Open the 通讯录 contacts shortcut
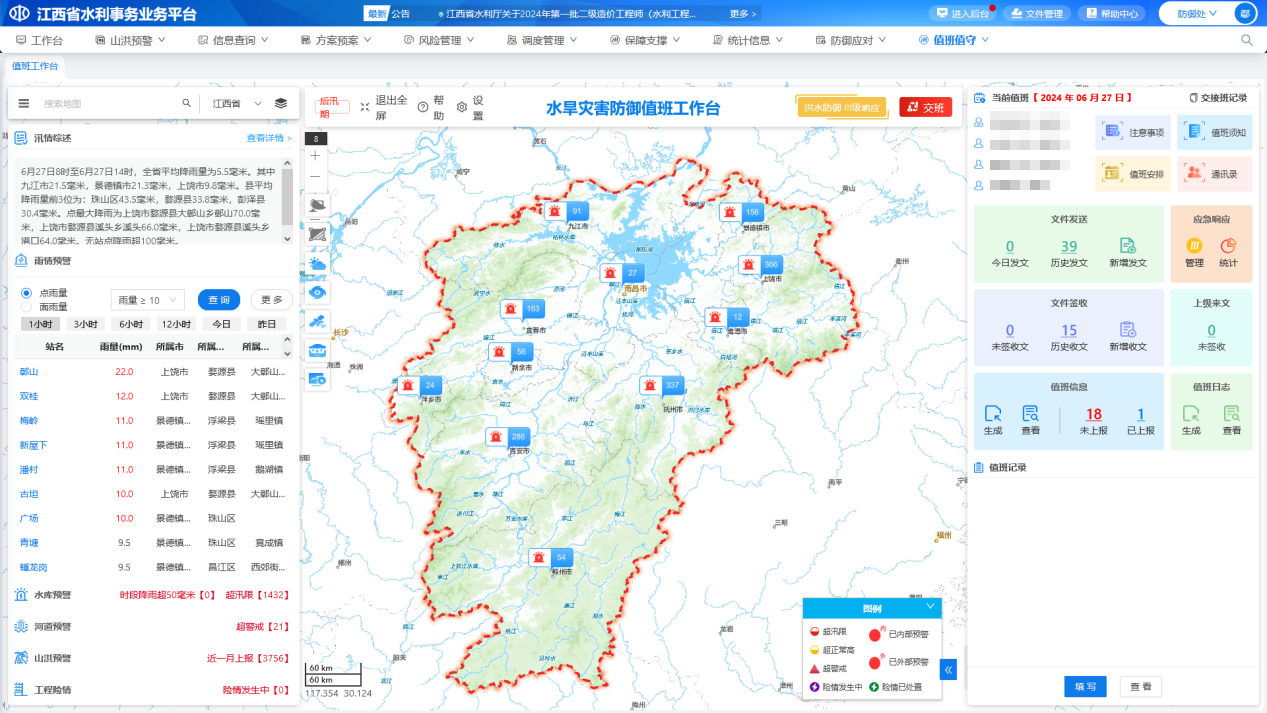Screen dimensions: 1267x713 (x=1215, y=173)
